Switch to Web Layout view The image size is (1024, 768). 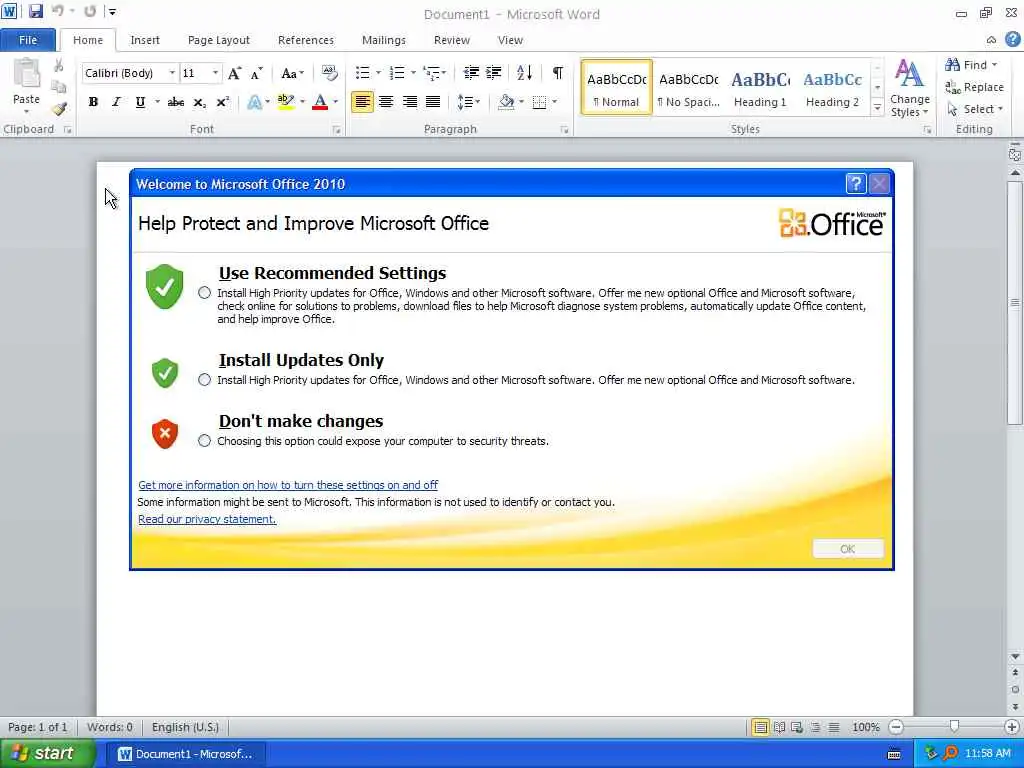(797, 727)
